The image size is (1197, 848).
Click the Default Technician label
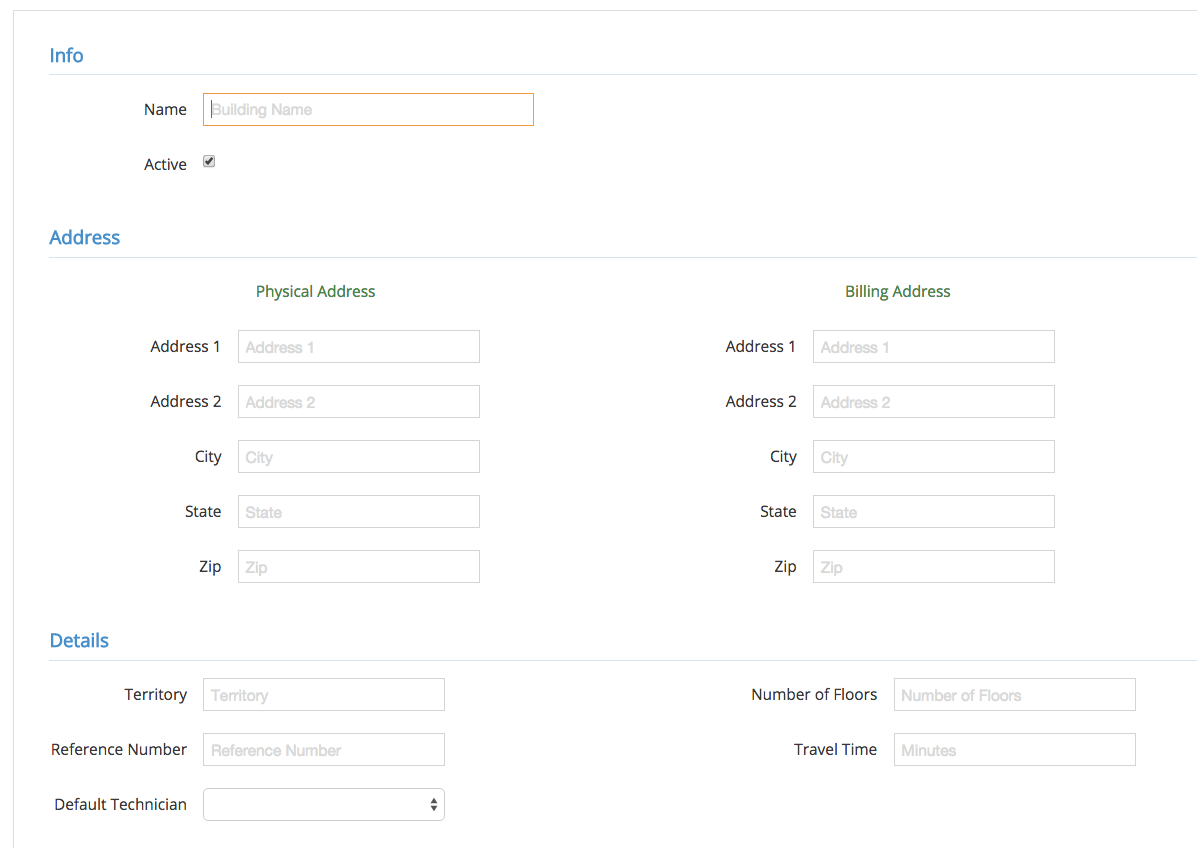coord(121,804)
